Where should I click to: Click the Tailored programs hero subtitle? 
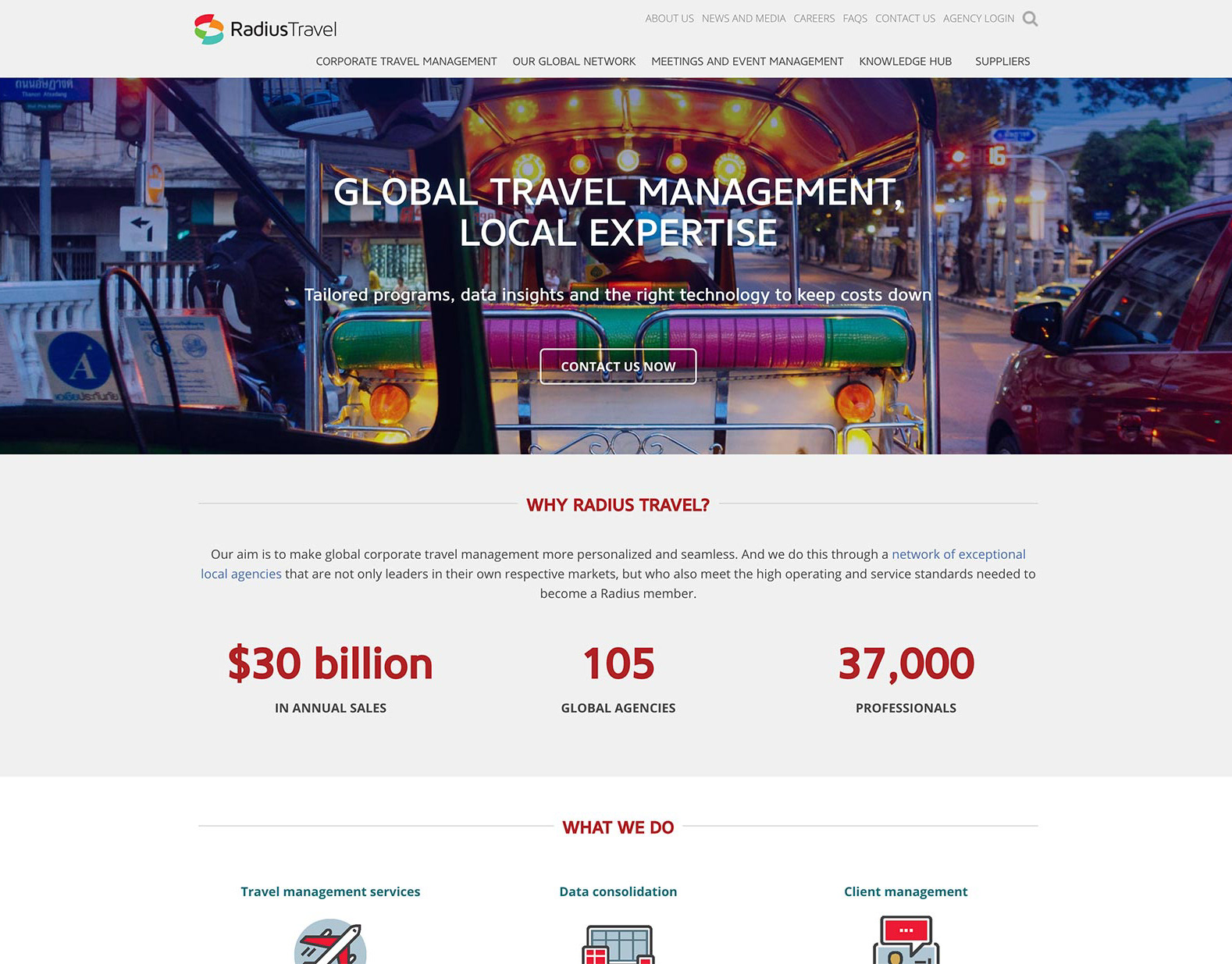pyautogui.click(x=618, y=295)
